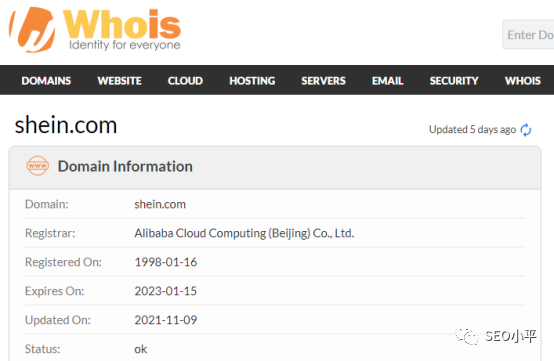Select SECURITY in the navigation bar

pos(454,81)
